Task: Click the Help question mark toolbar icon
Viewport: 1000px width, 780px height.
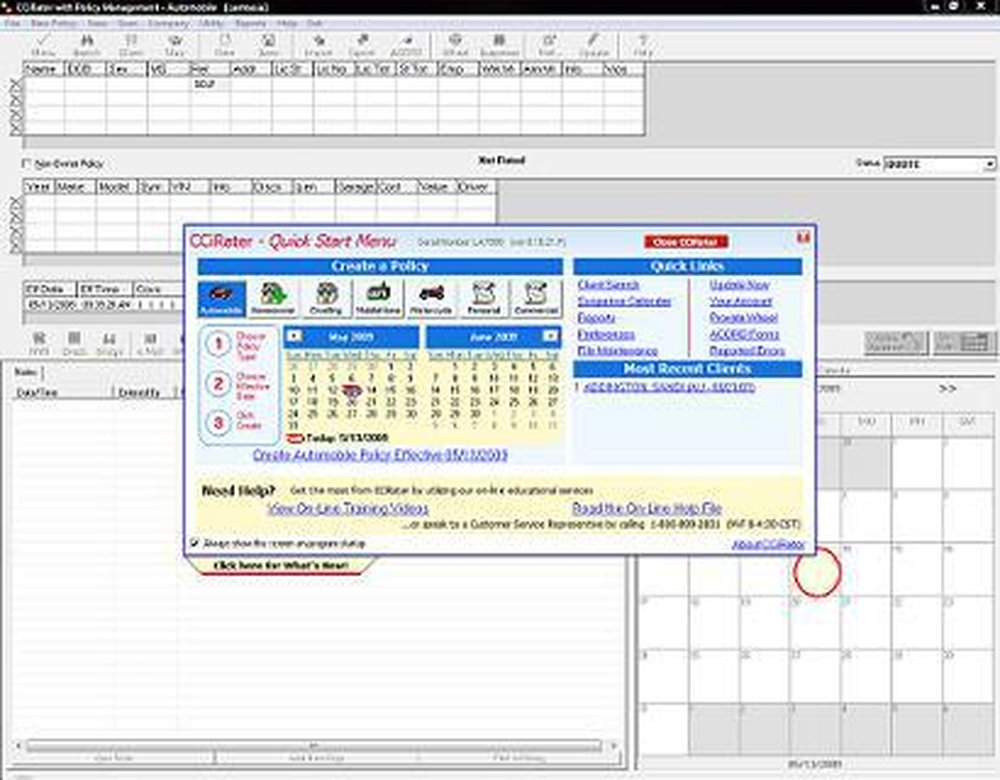Action: [643, 45]
